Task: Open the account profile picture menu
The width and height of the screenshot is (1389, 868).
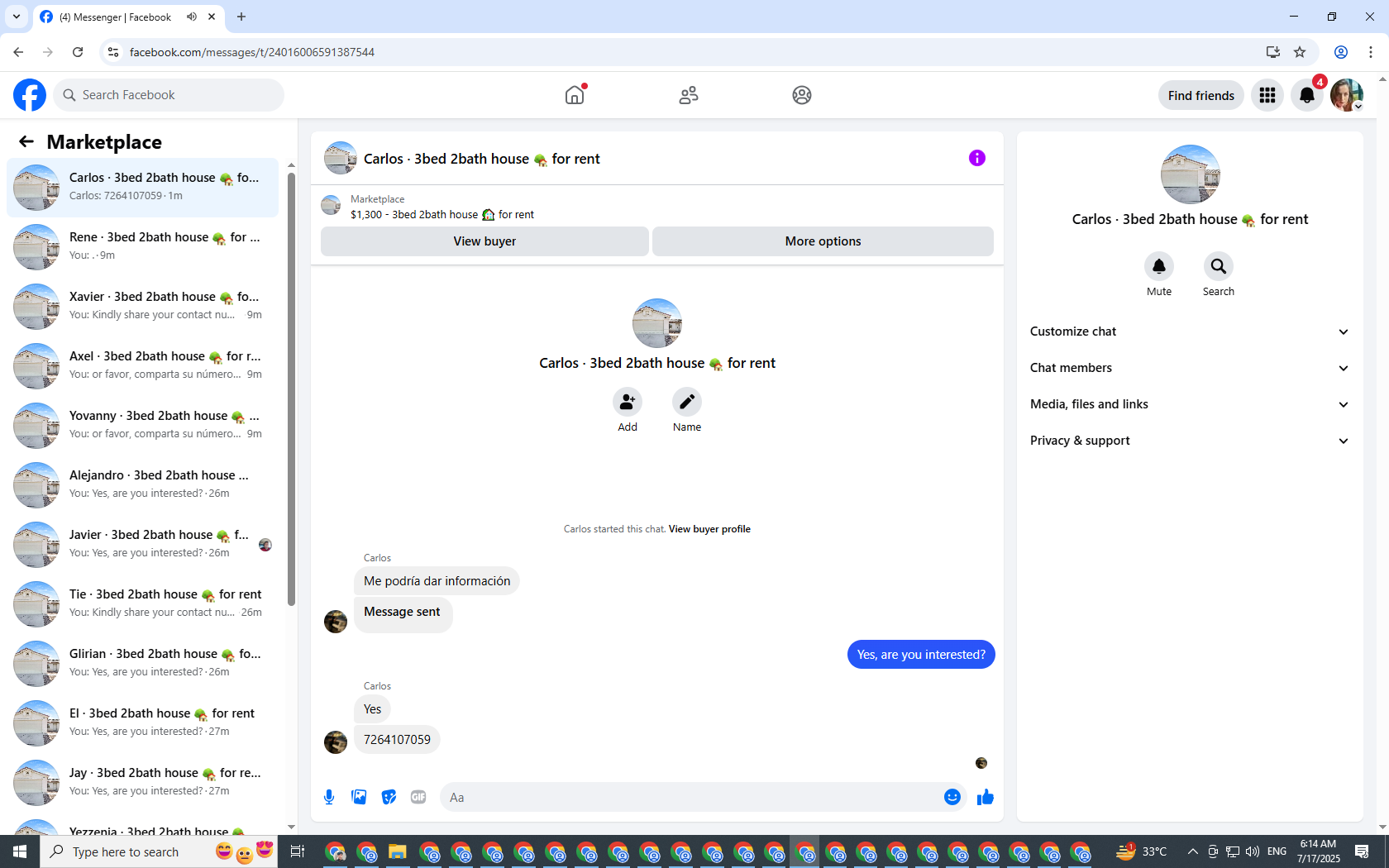Action: pyautogui.click(x=1347, y=95)
